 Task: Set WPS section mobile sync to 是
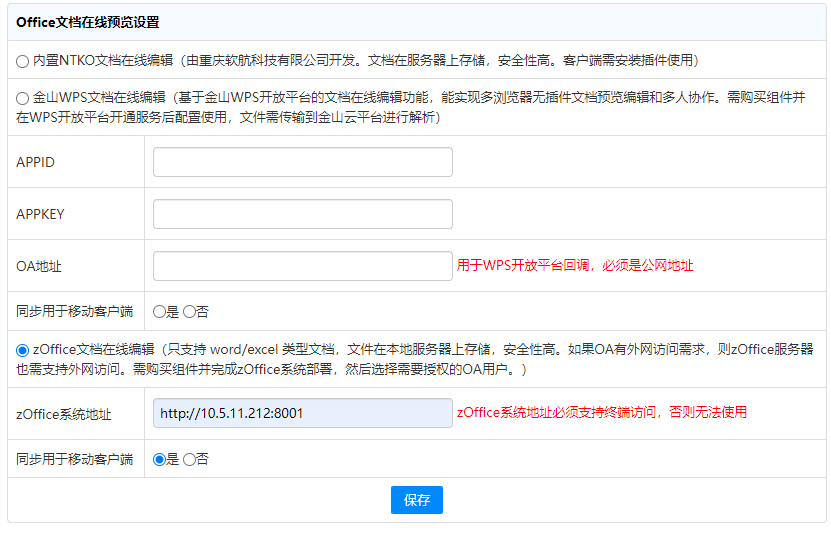tap(159, 311)
